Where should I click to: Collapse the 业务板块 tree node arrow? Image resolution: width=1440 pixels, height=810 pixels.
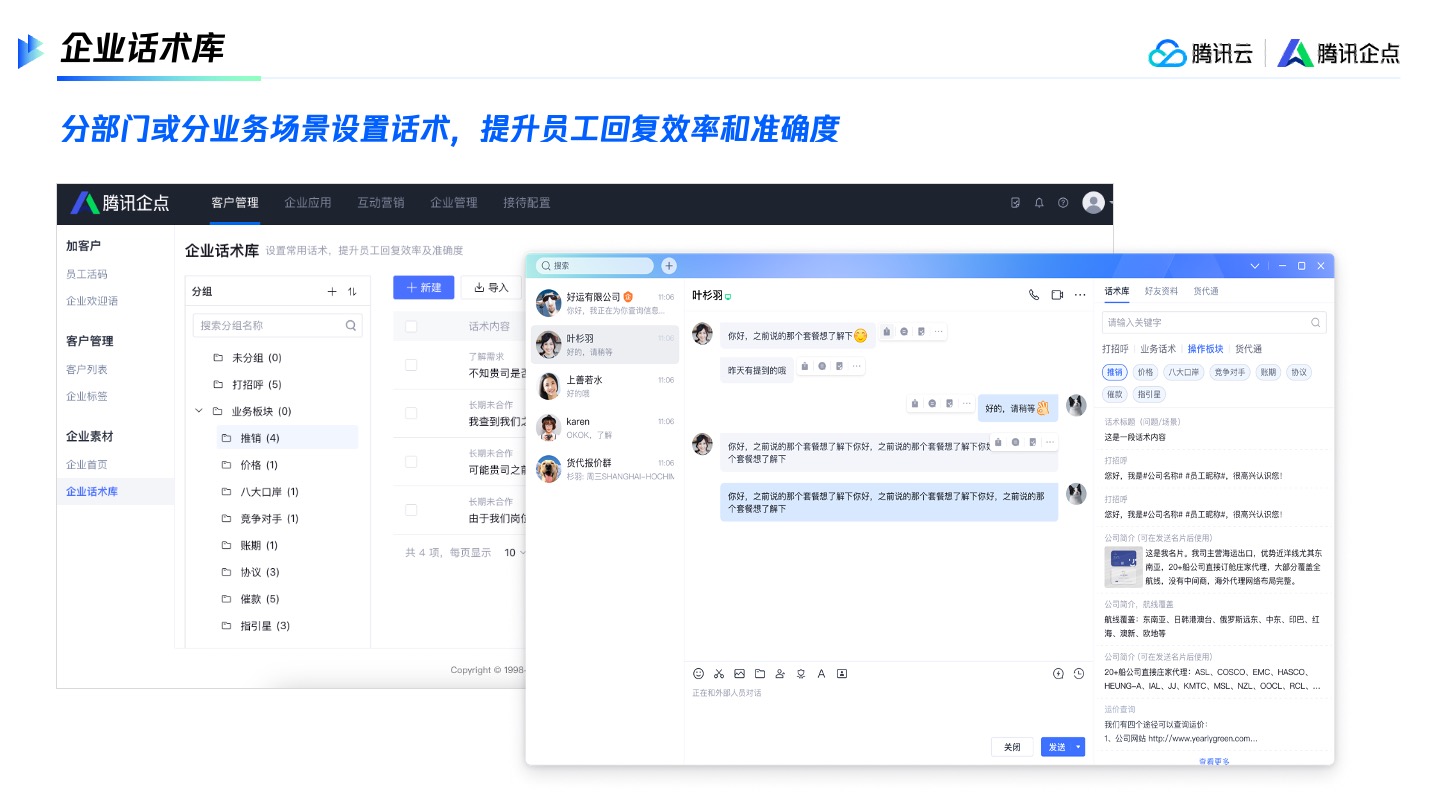click(x=199, y=411)
